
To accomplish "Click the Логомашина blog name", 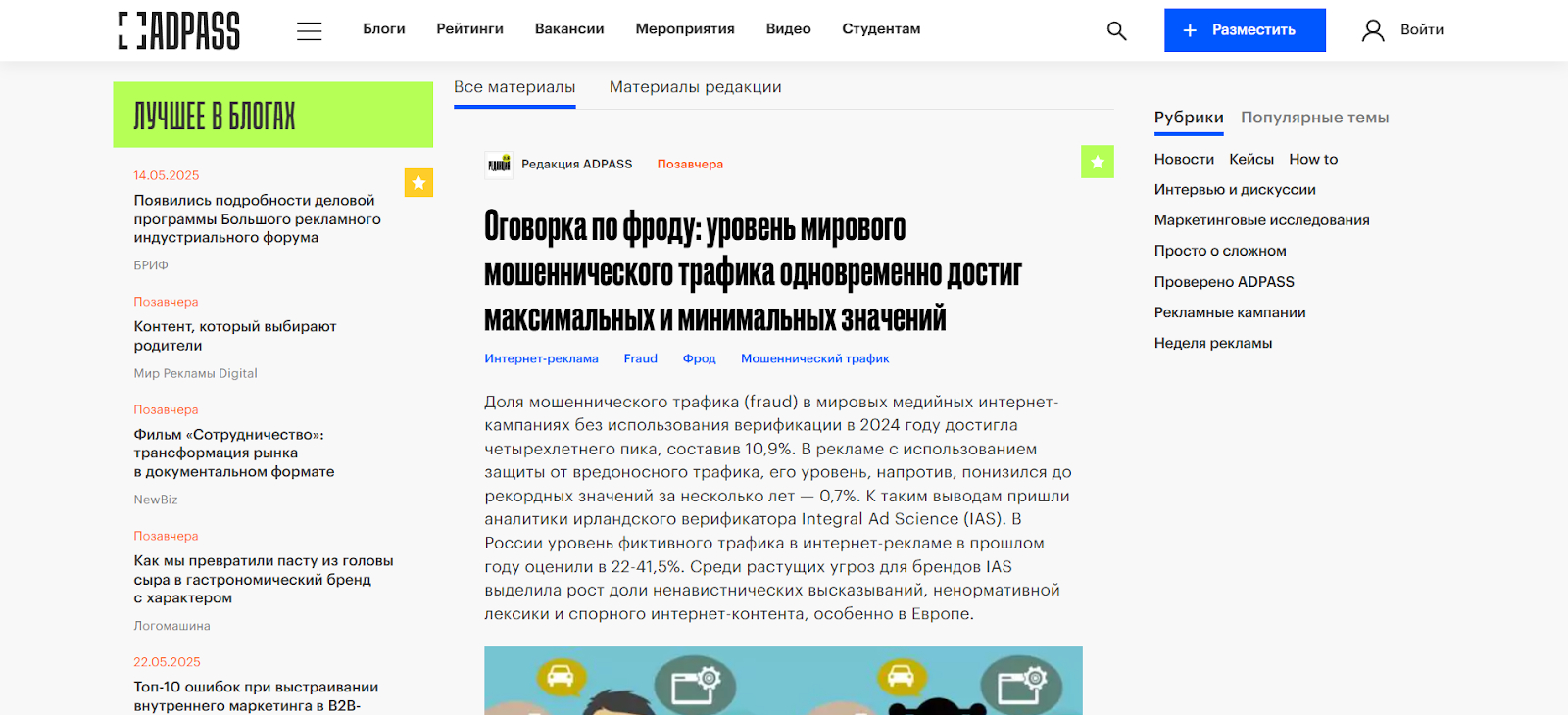I will point(172,626).
